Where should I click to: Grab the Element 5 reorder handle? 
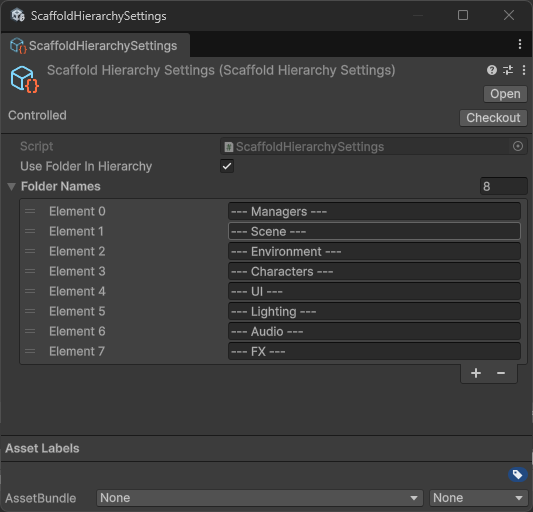click(x=30, y=311)
